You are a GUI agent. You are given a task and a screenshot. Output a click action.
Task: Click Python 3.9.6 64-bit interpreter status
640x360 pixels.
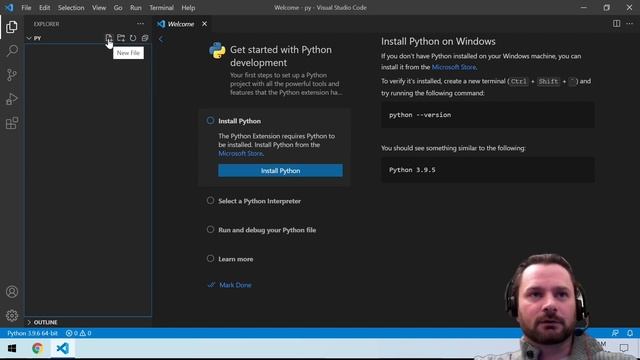tap(32, 333)
